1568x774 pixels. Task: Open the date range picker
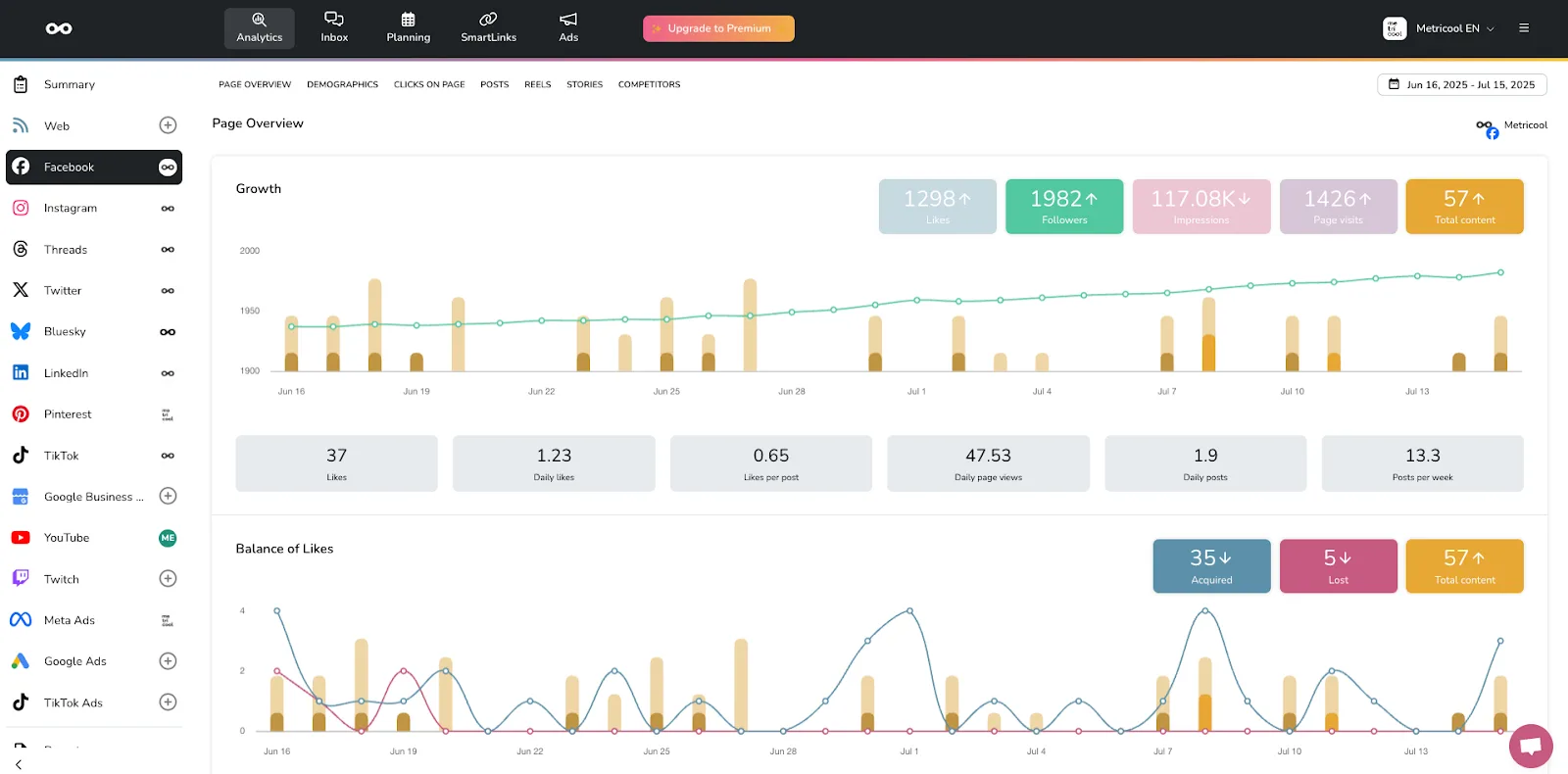point(1461,85)
